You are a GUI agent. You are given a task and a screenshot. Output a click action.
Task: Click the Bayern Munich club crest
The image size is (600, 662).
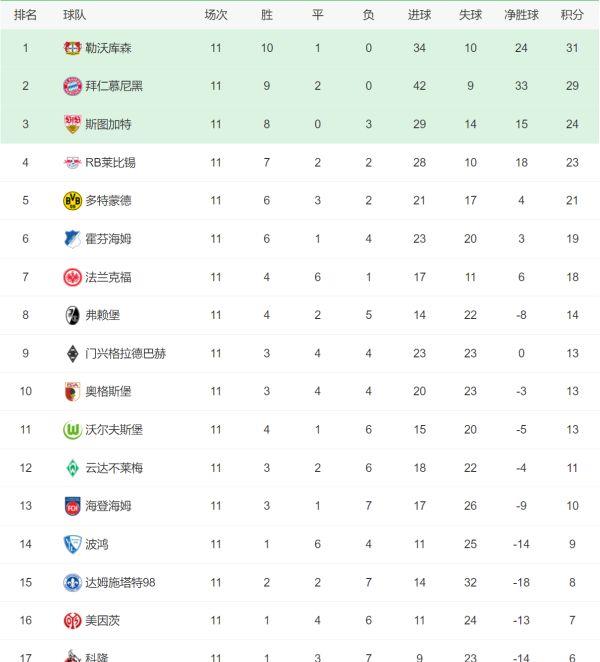pos(72,86)
